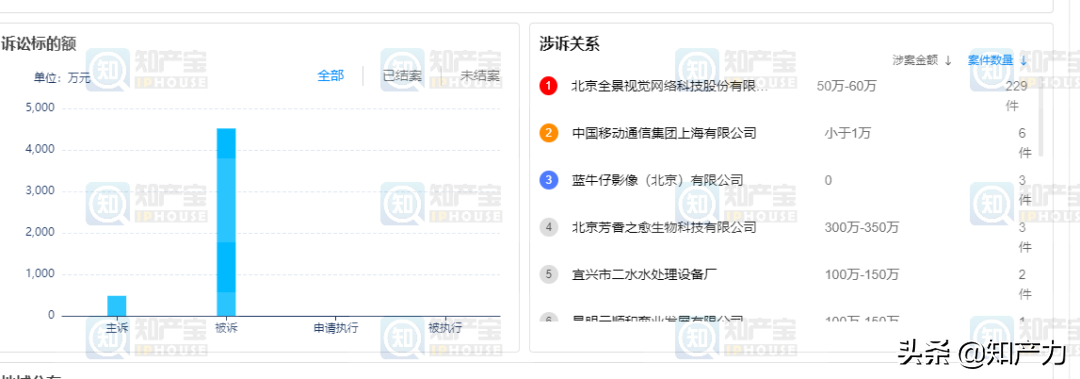Click the 6件 case count
Image resolution: width=1080 pixels, height=379 pixels.
(1025, 143)
